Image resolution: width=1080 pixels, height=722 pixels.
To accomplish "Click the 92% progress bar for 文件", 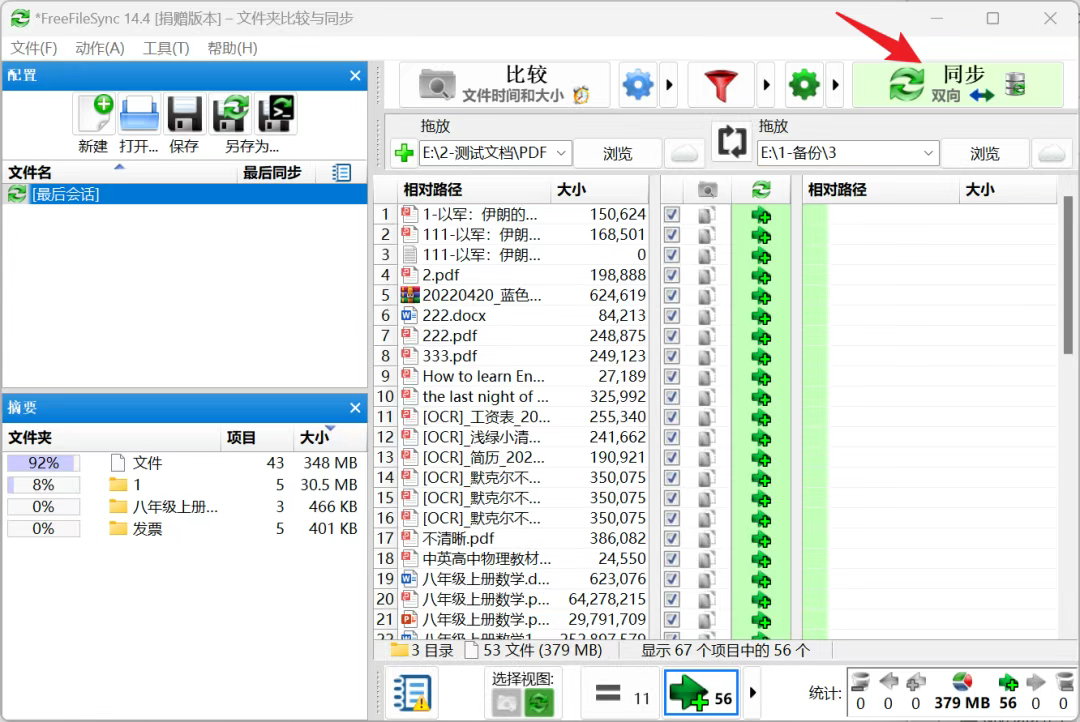I will 43,463.
